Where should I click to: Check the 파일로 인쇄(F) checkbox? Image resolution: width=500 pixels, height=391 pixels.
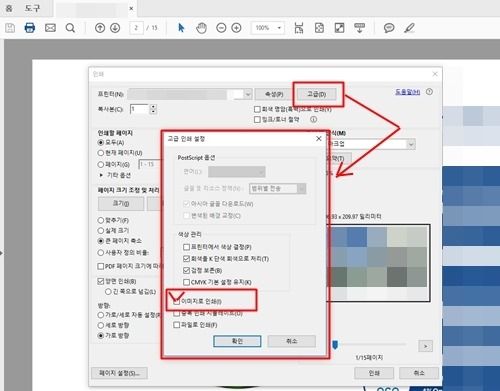click(177, 325)
